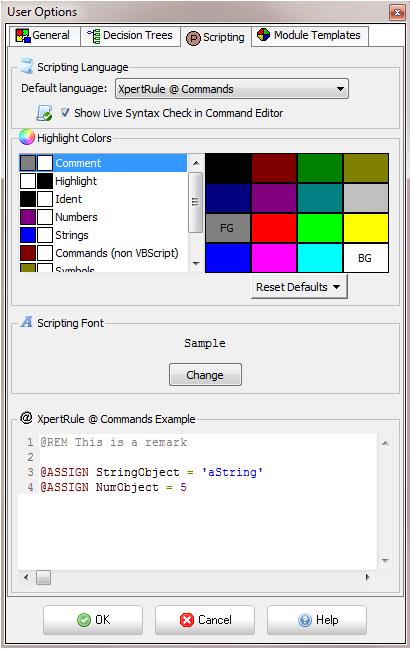Screen dimensions: 410x649
Task: Toggle Show Live Syntax Check checkbox
Action: pyautogui.click(x=65, y=112)
